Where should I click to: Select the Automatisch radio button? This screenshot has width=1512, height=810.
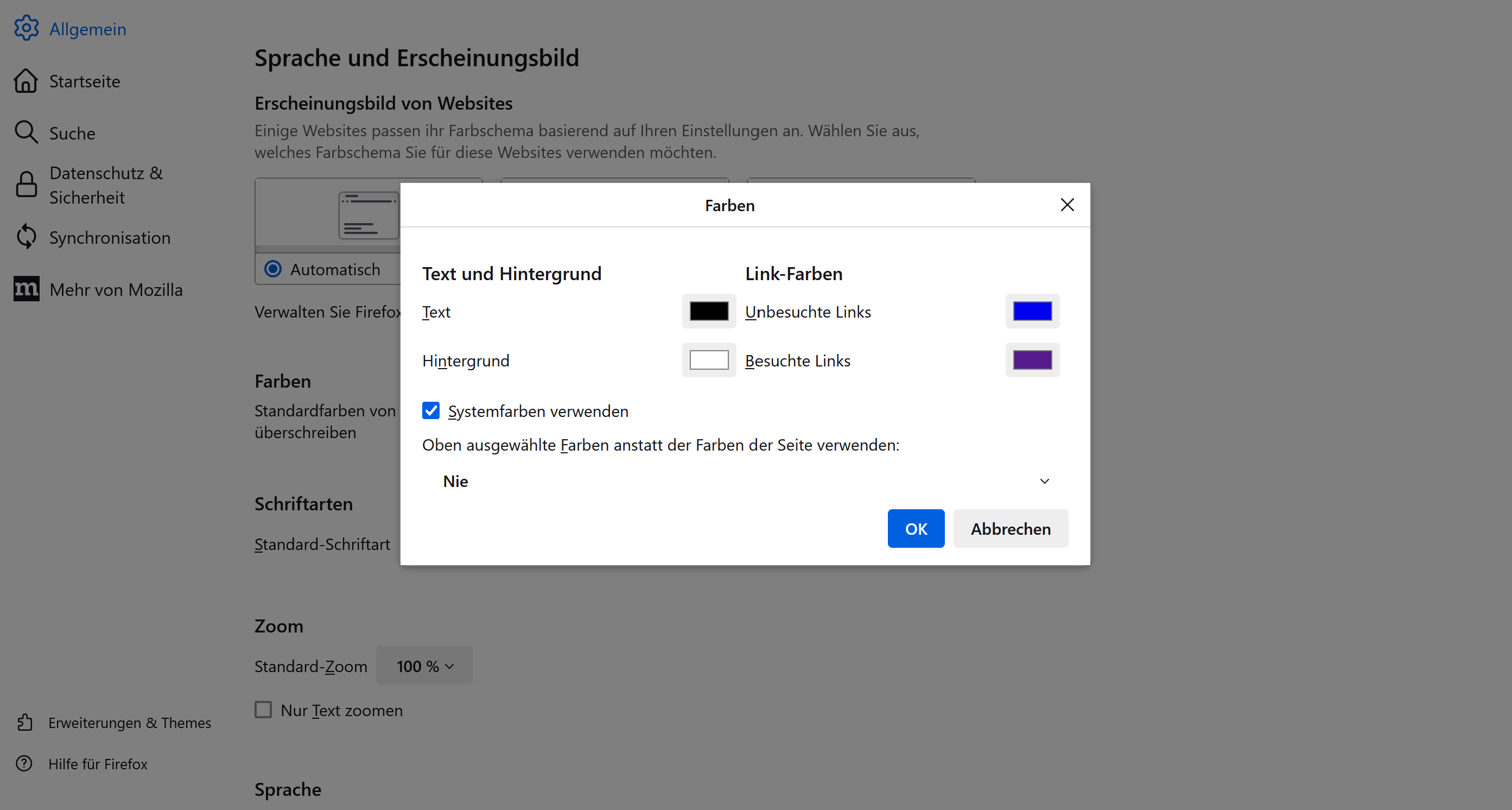(273, 269)
